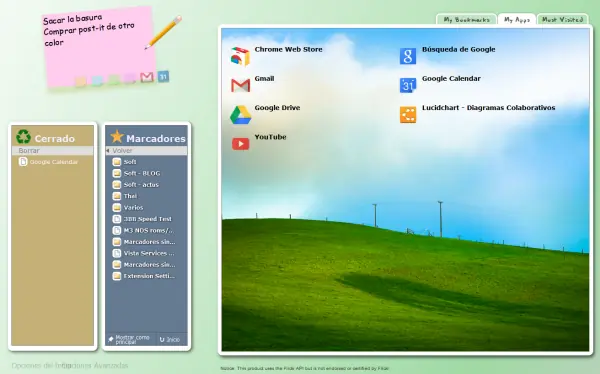Open the M3 NDS roms bookmark label
The width and height of the screenshot is (600, 374).
point(148,230)
